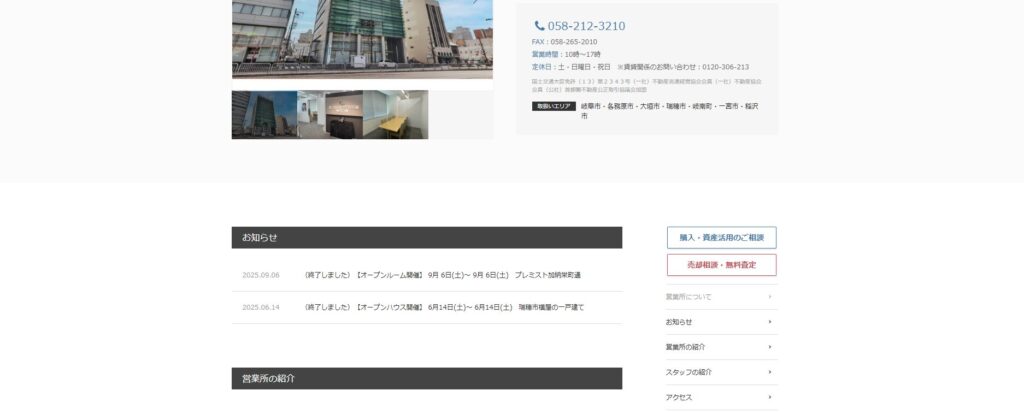1024x414 pixels.
Task: Click the 取扱いエリア label badge
Action: [x=553, y=106]
